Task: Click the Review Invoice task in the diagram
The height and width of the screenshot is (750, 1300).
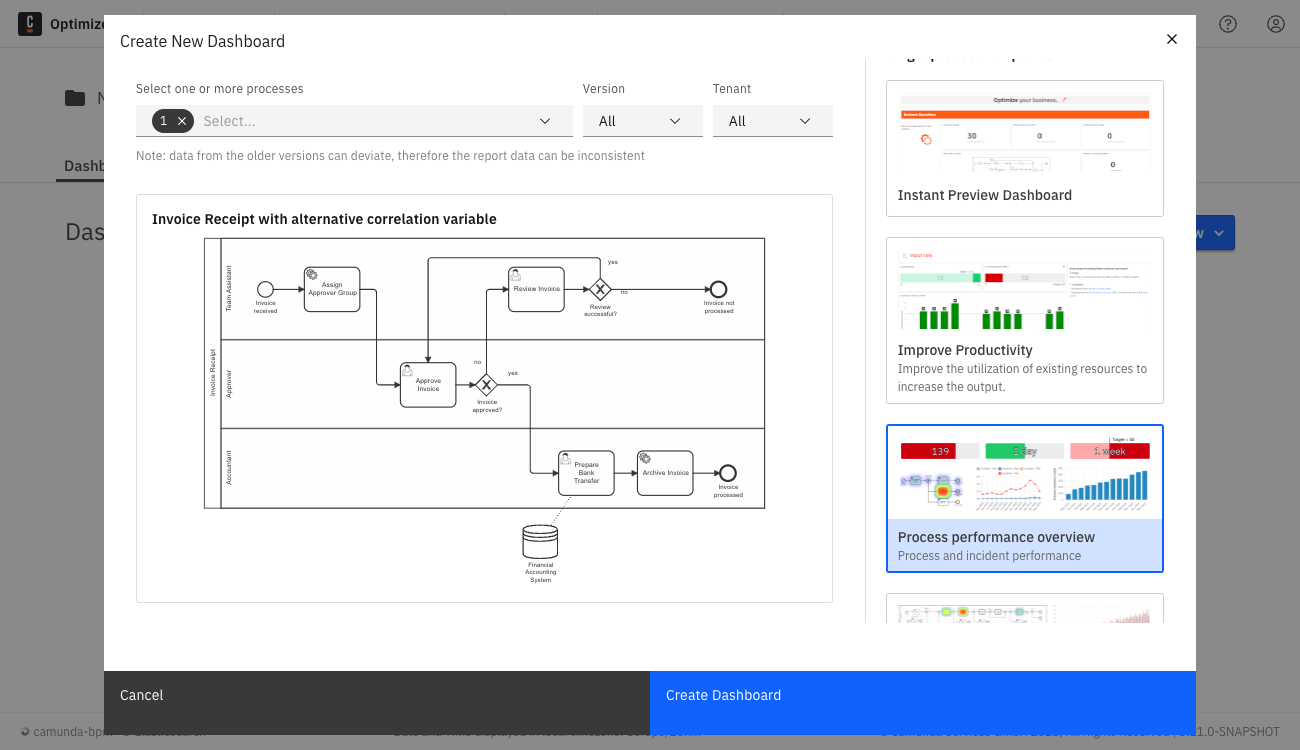Action: click(536, 289)
